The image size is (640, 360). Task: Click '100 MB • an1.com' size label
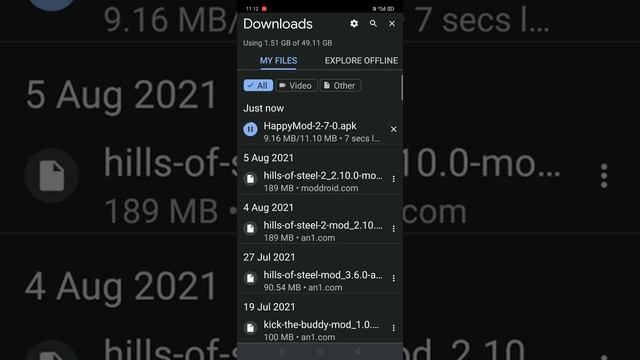tap(299, 337)
